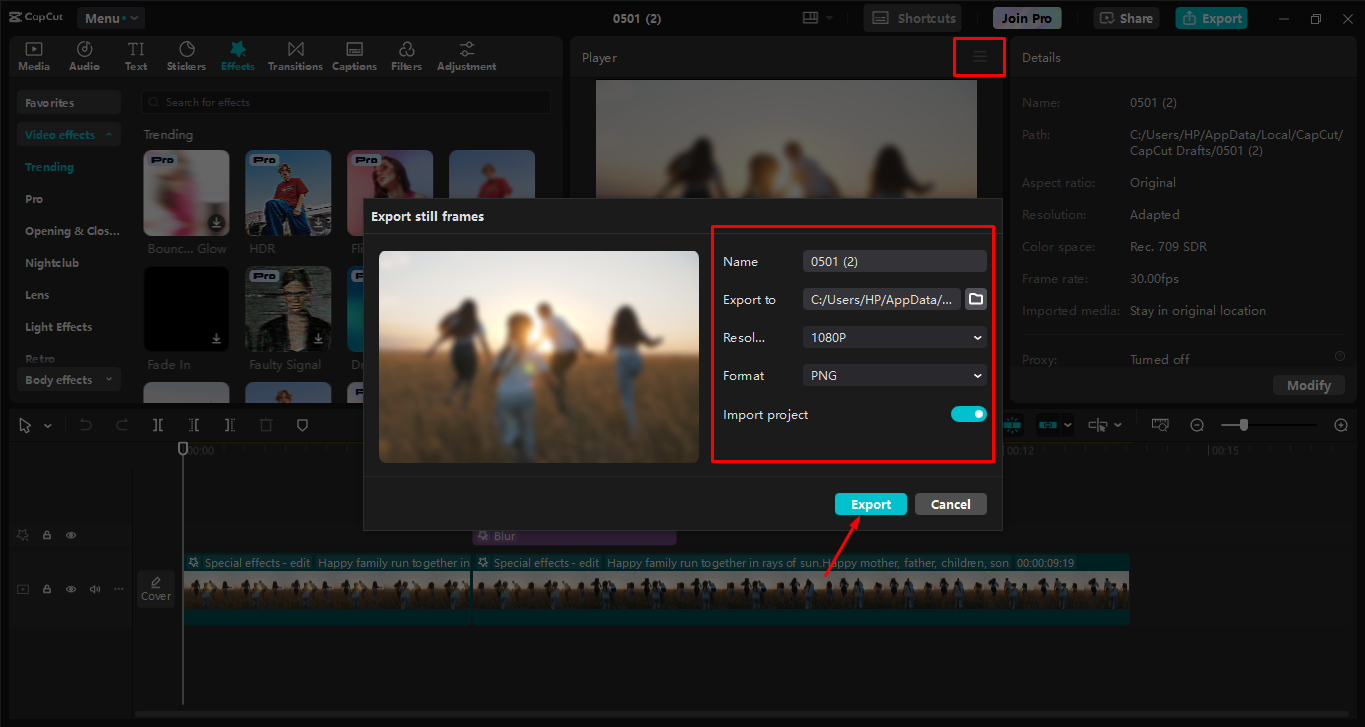
Task: Toggle visibility of the main video track
Action: [x=70, y=589]
